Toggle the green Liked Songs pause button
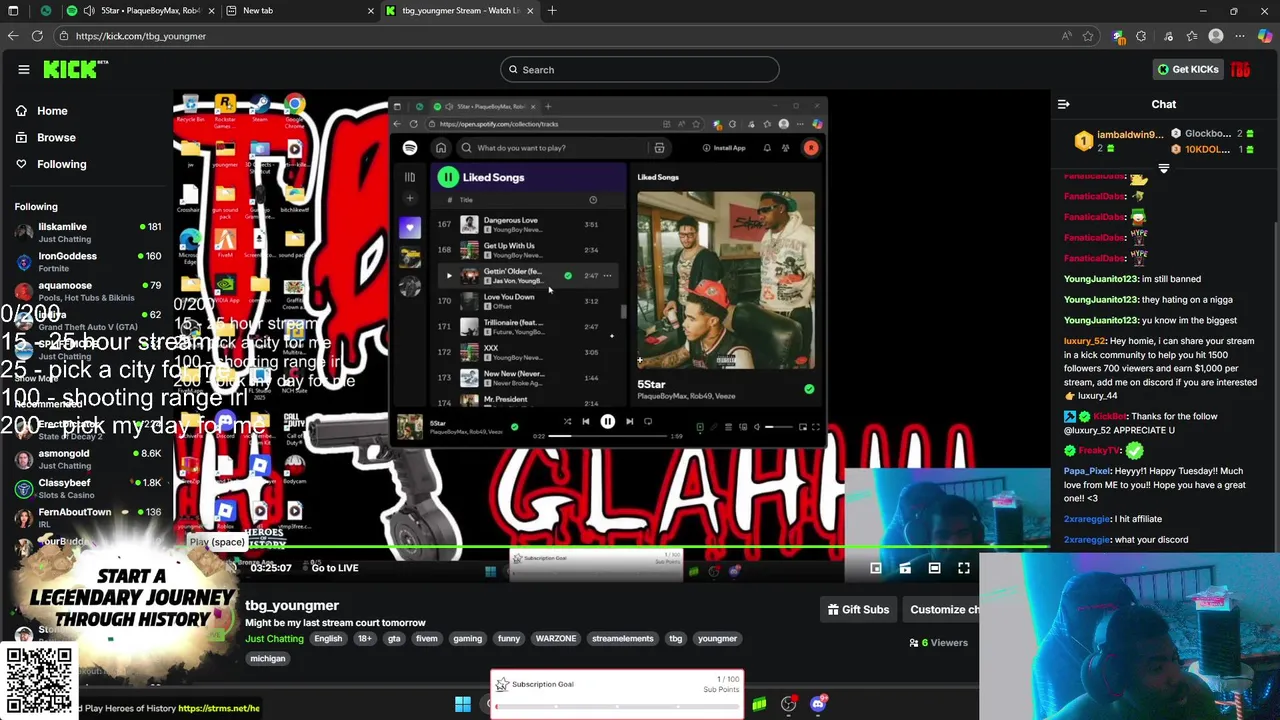 448,177
